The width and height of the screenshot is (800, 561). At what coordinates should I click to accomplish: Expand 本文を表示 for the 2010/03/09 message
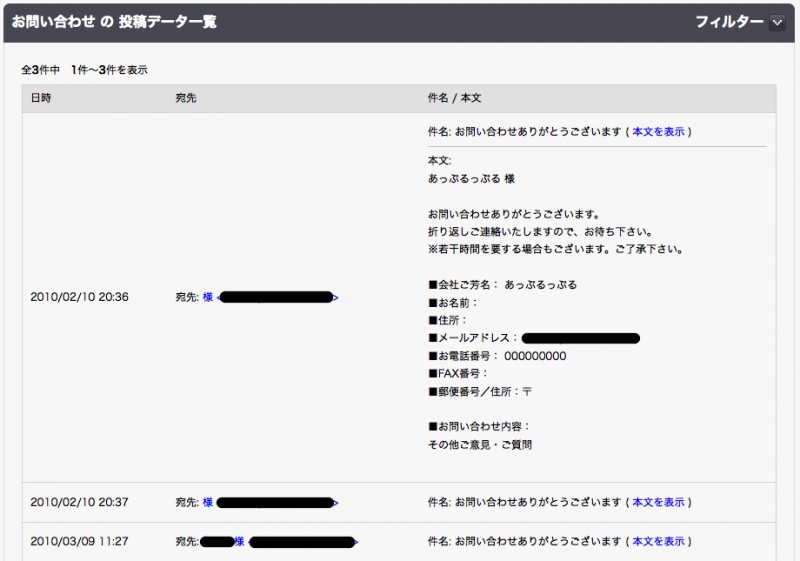click(658, 542)
